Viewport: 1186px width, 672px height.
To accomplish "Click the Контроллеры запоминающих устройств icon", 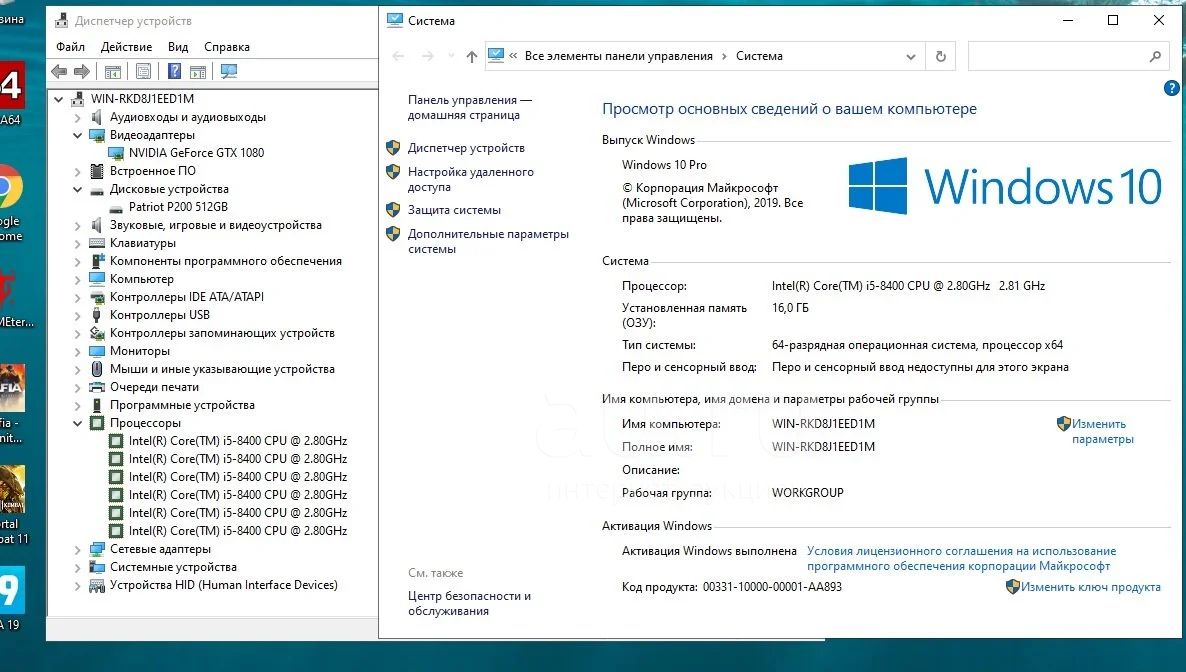I will [97, 333].
